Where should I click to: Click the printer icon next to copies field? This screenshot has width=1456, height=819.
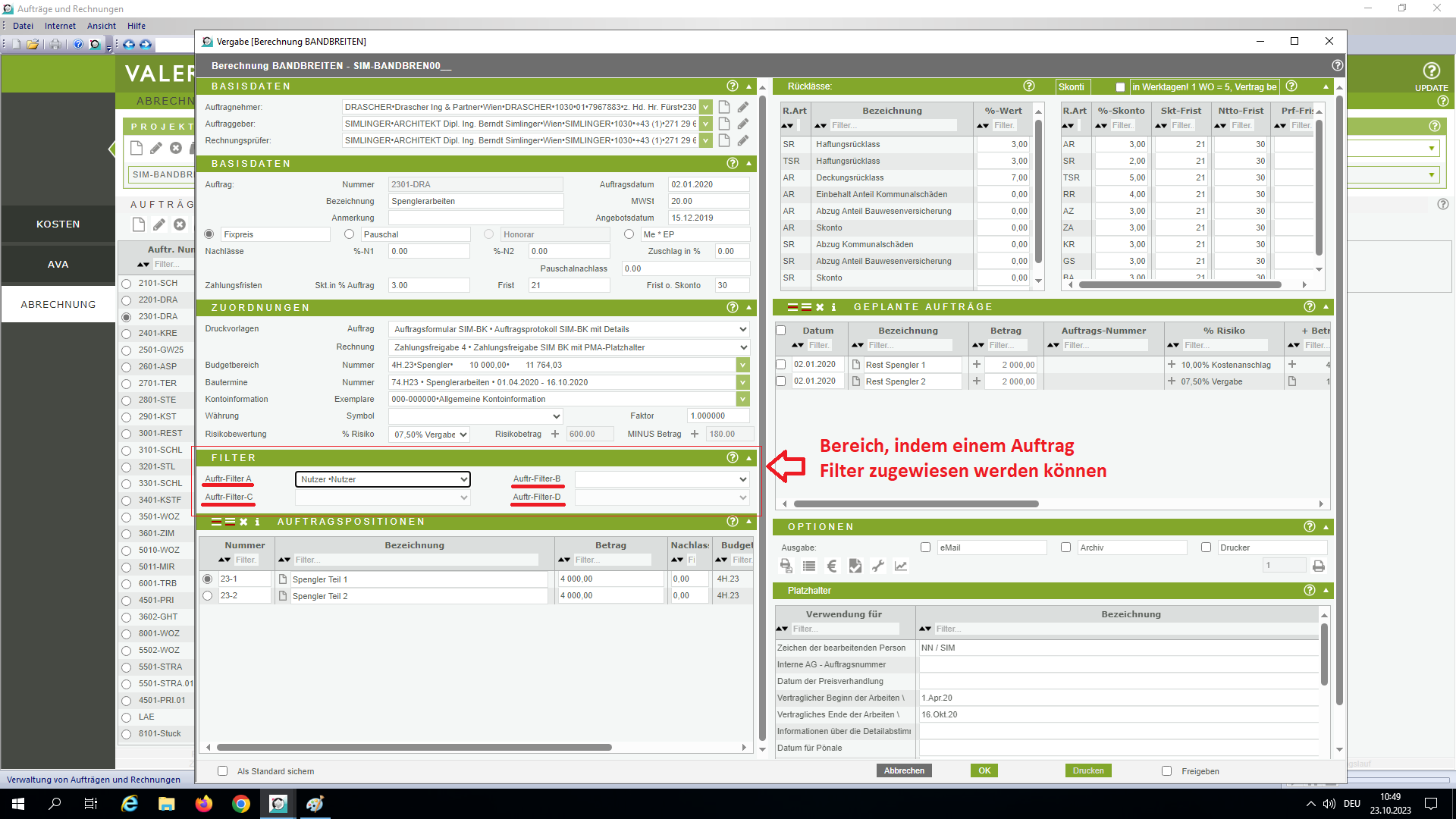pos(1319,566)
